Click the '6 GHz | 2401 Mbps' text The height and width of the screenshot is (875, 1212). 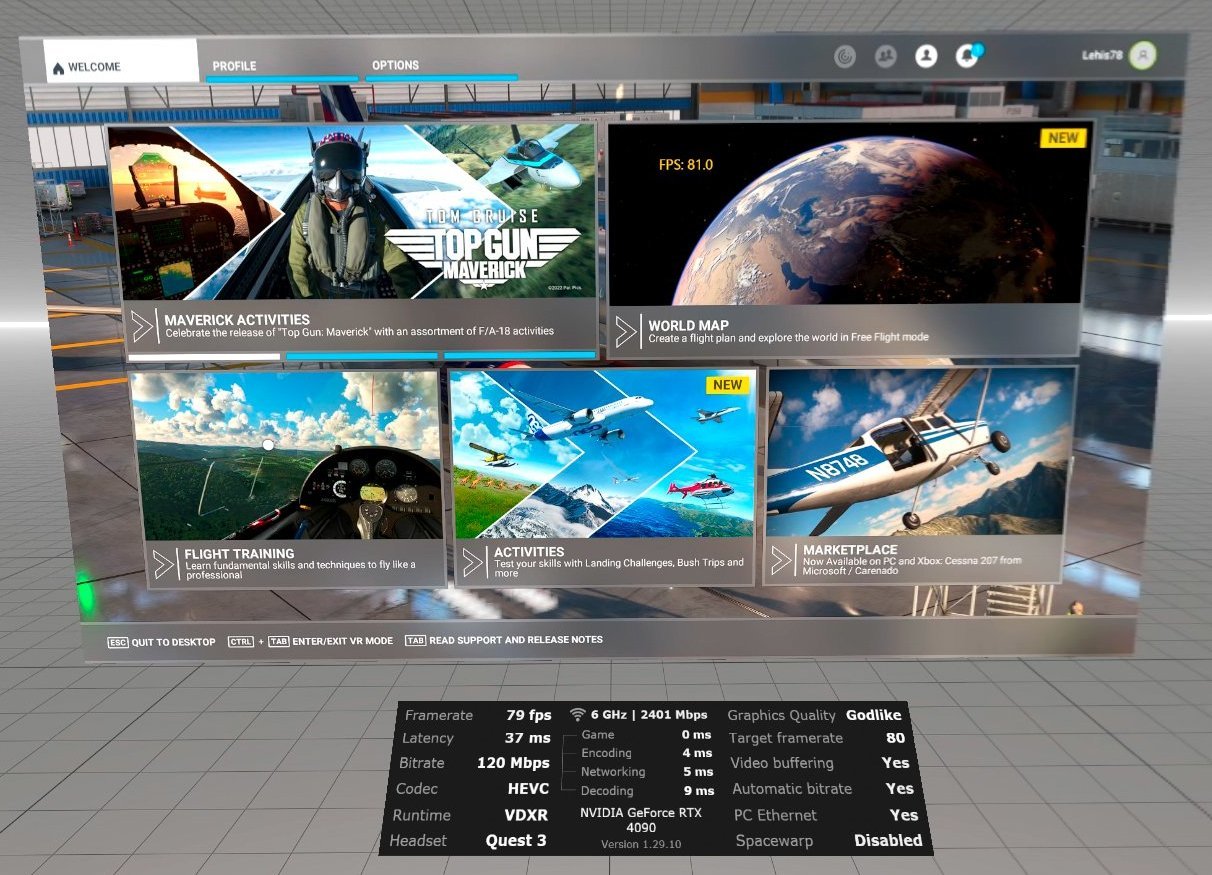[649, 715]
